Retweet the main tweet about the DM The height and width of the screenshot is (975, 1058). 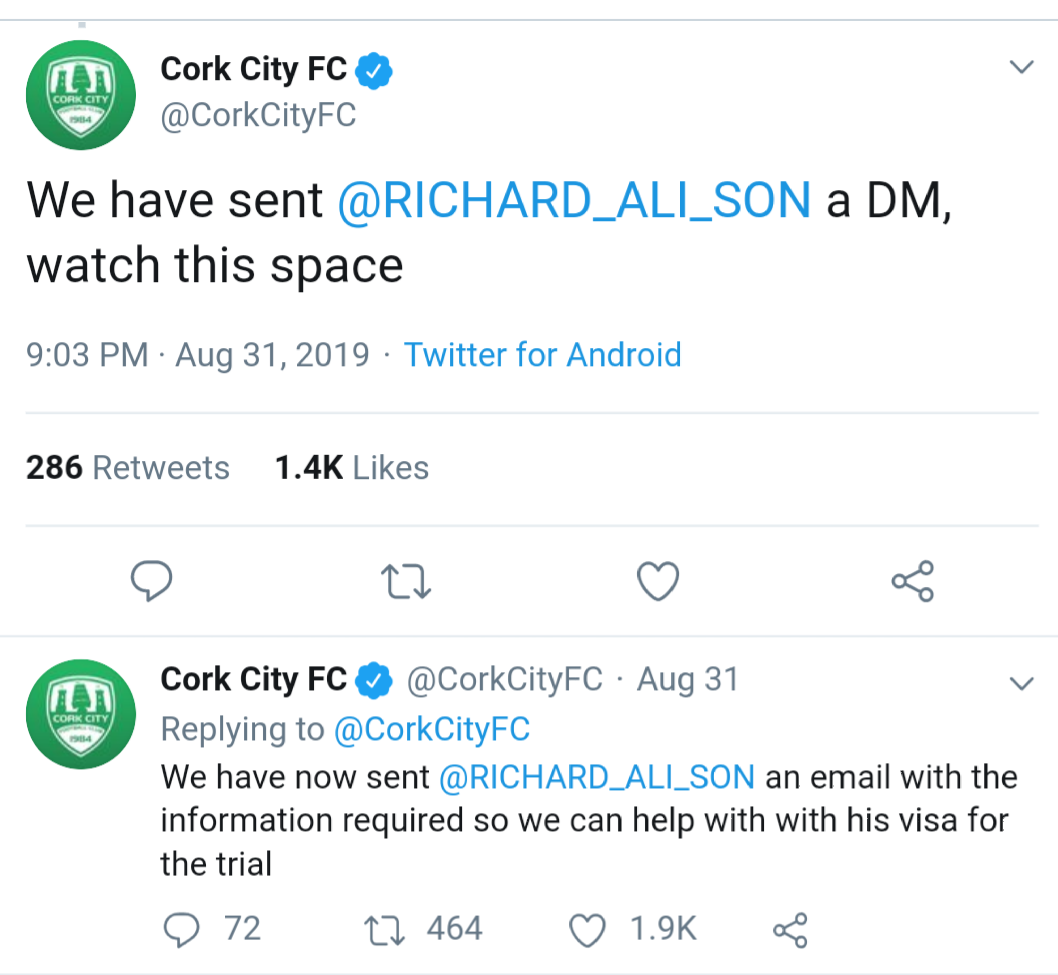[406, 582]
